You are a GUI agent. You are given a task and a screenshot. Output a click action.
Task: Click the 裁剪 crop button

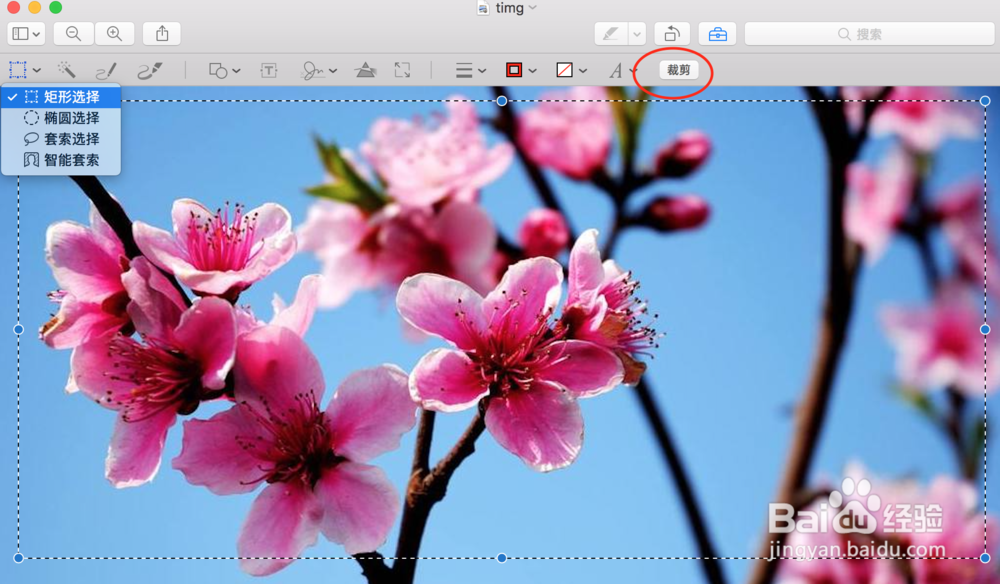click(679, 70)
